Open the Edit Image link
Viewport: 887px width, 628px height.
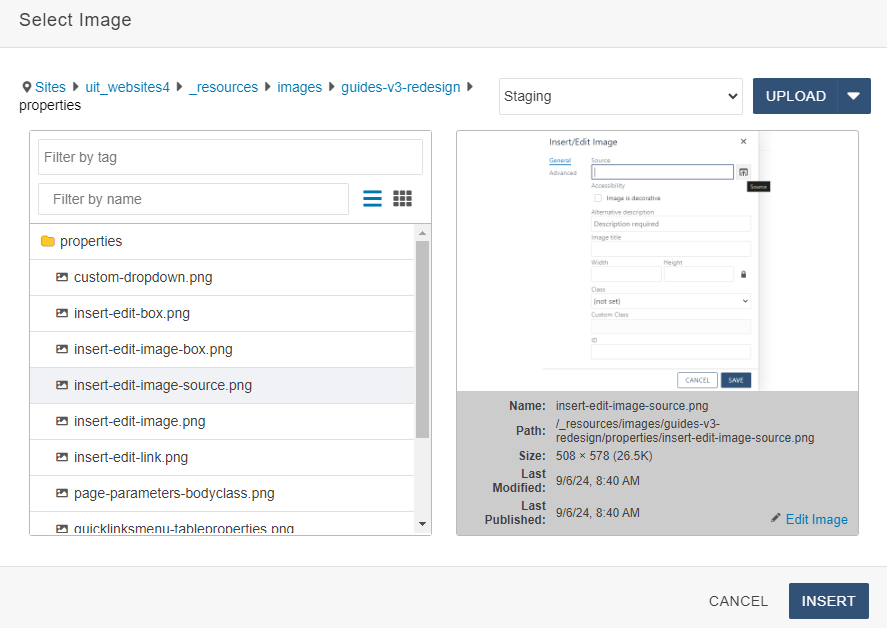pyautogui.click(x=816, y=519)
